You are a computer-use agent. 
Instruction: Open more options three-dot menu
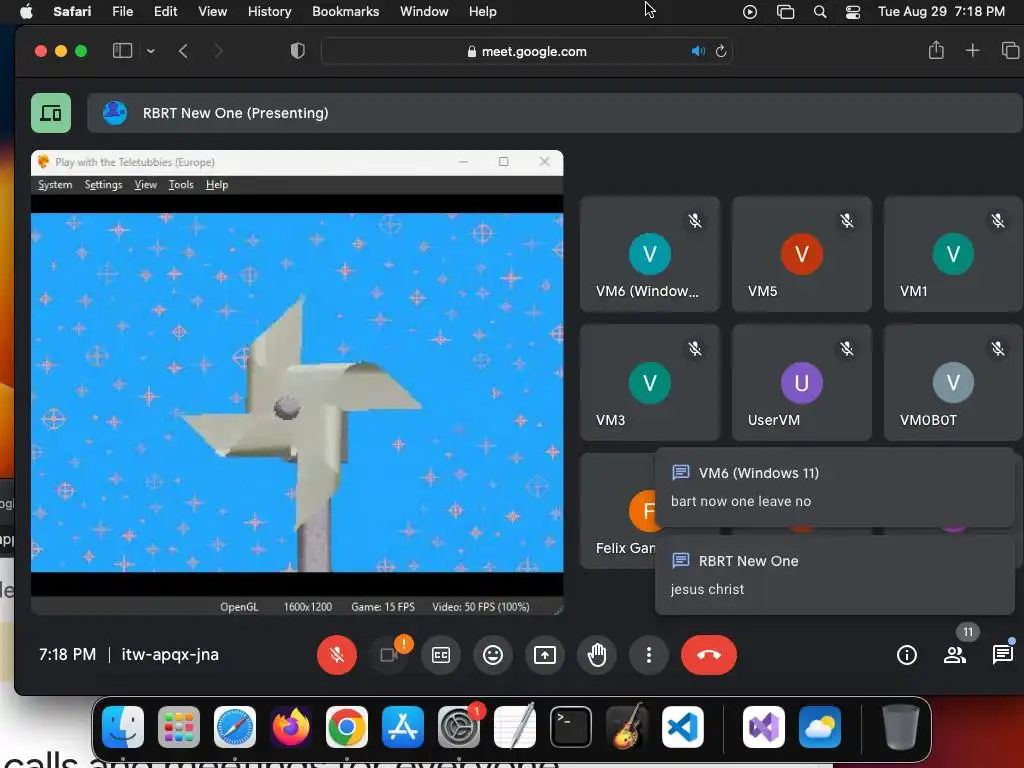648,654
